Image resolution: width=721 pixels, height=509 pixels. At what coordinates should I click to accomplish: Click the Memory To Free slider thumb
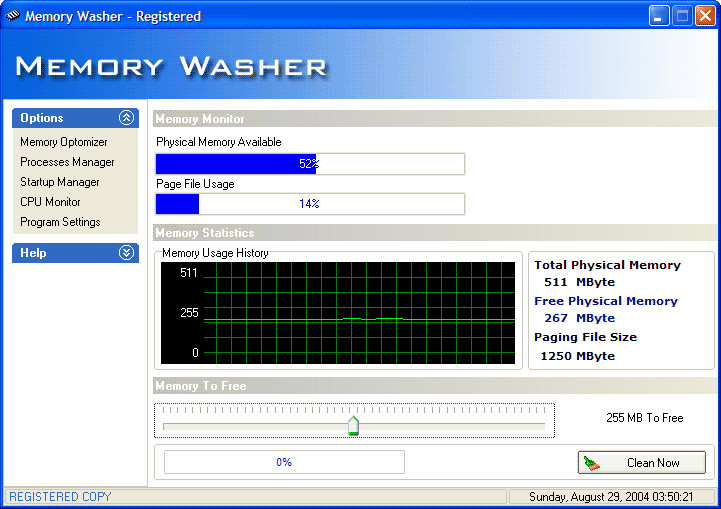click(x=353, y=426)
